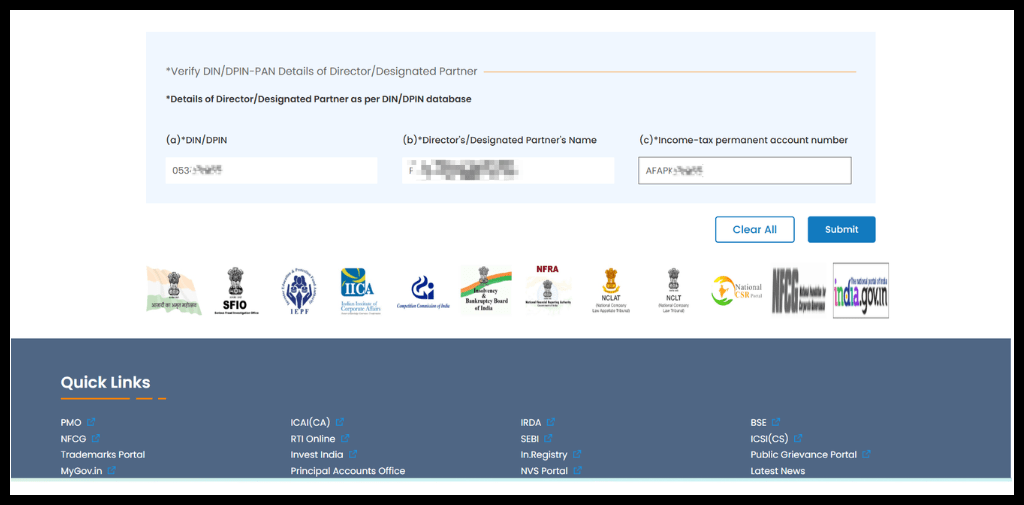
Task: Open the india.gov.in logo
Action: pyautogui.click(x=861, y=291)
